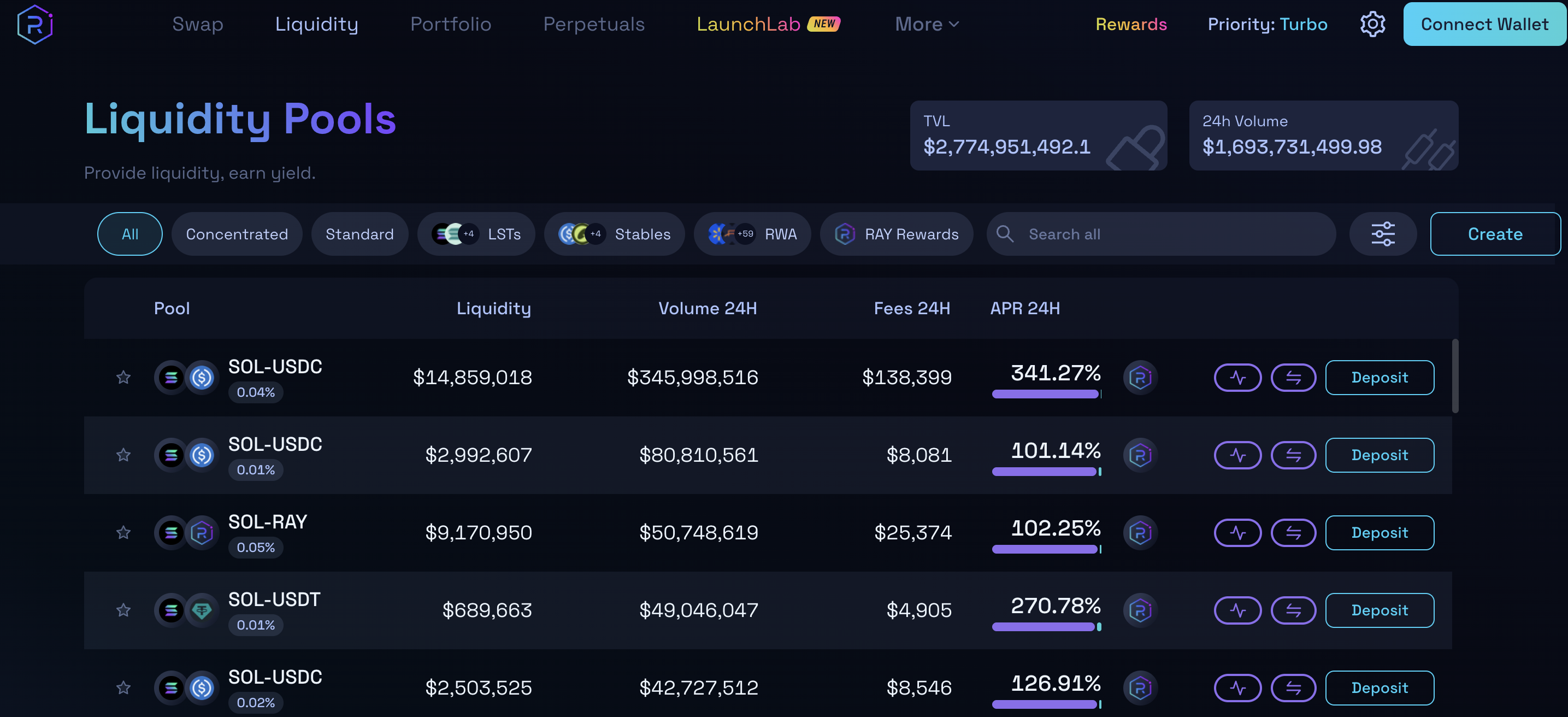Open chart icon for SOL-USDT pool
The height and width of the screenshot is (717, 1568).
pyautogui.click(x=1237, y=610)
